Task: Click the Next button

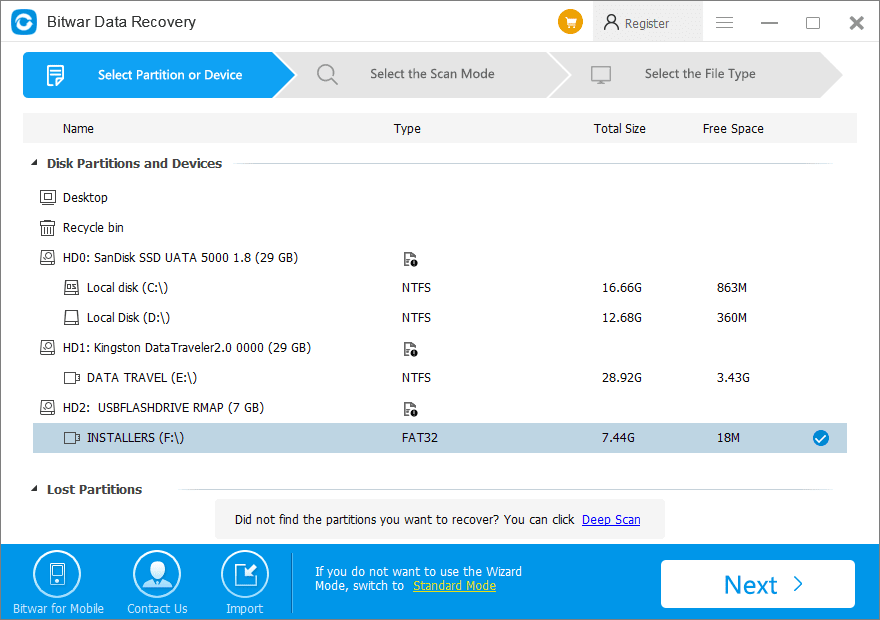Action: (x=758, y=584)
